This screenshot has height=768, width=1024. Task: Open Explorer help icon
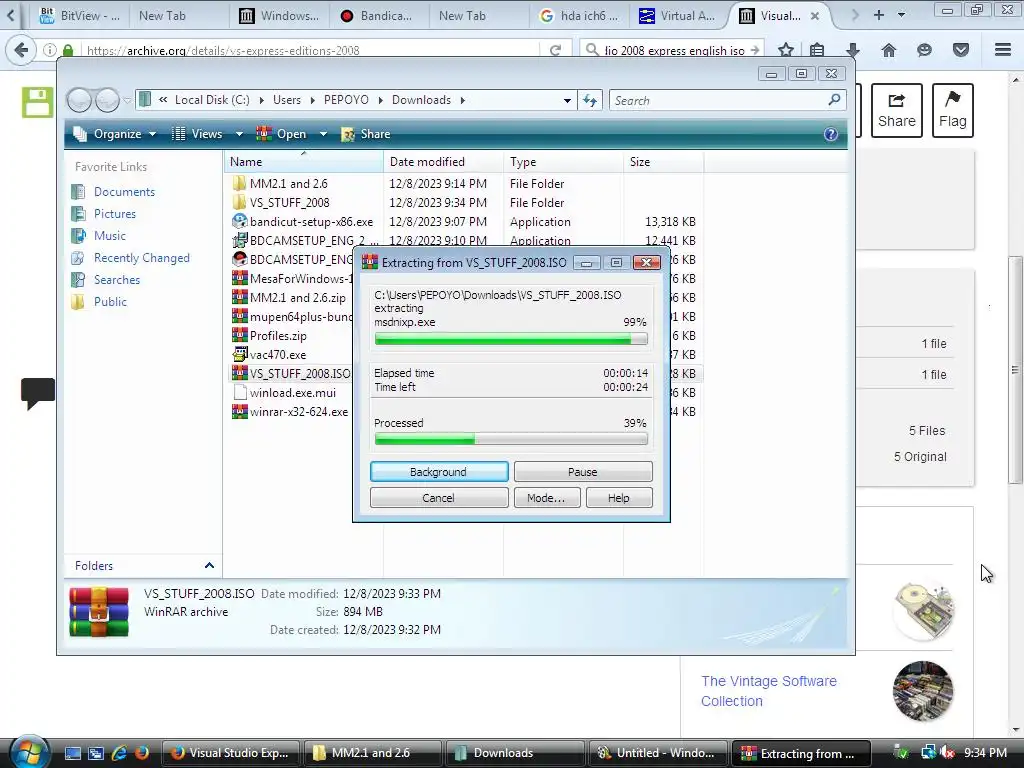[x=830, y=134]
